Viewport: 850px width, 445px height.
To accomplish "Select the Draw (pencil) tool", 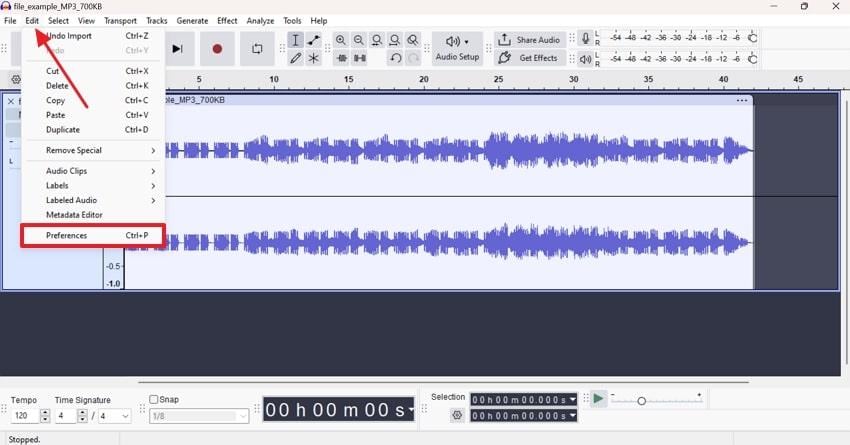I will pos(295,58).
